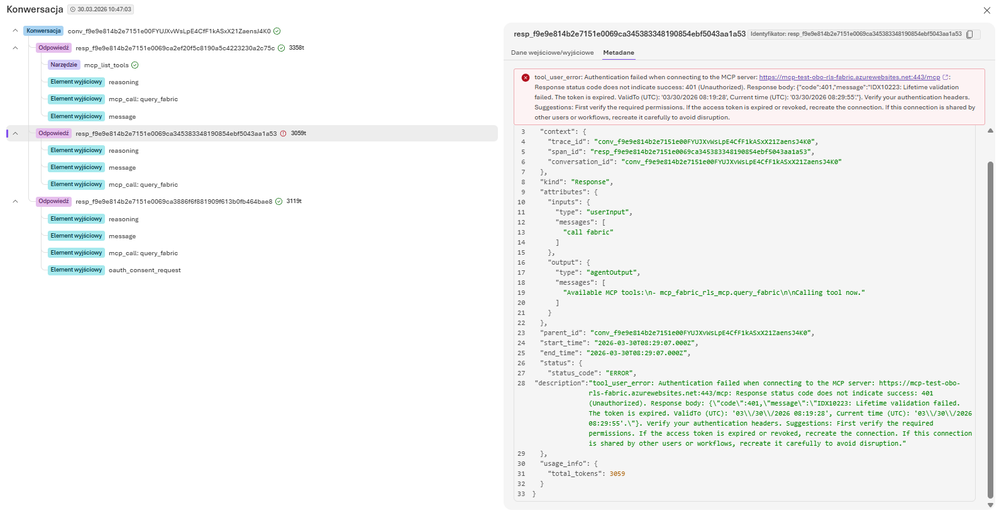Collapse the selected Odpowiedź node with 3059t
Image resolution: width=999 pixels, height=513 pixels.
15,134
